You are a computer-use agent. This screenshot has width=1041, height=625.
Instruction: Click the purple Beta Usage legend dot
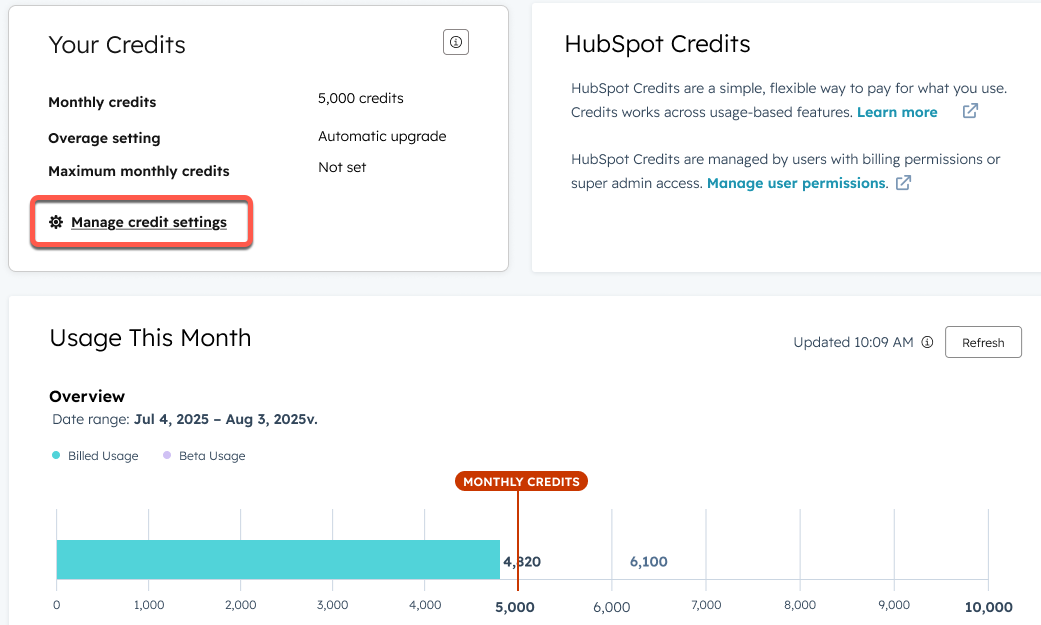click(167, 455)
